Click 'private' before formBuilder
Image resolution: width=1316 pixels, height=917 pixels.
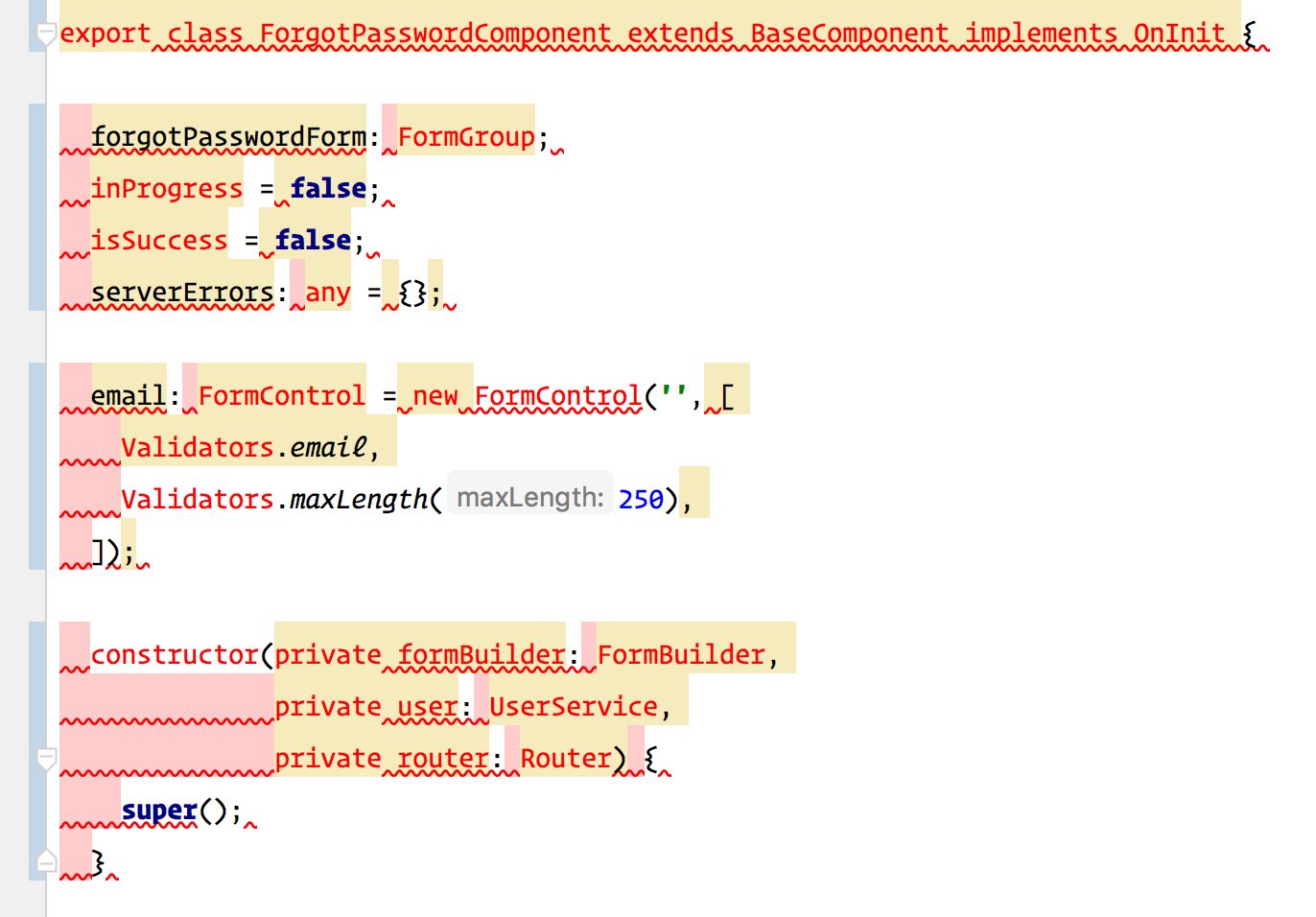click(328, 655)
